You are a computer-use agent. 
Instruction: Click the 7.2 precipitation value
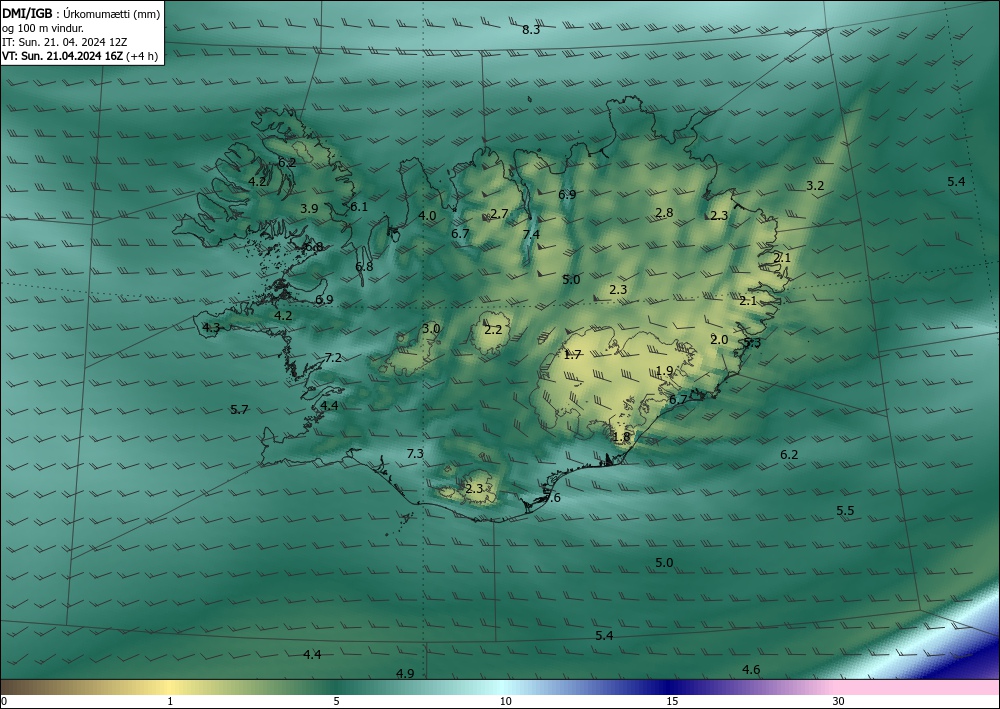click(333, 358)
